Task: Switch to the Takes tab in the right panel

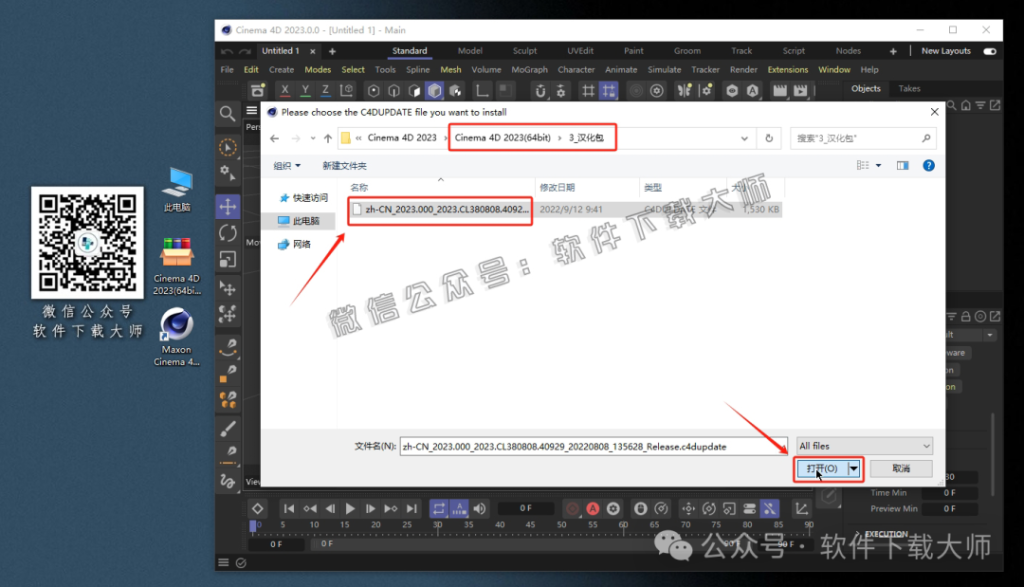Action: 909,88
